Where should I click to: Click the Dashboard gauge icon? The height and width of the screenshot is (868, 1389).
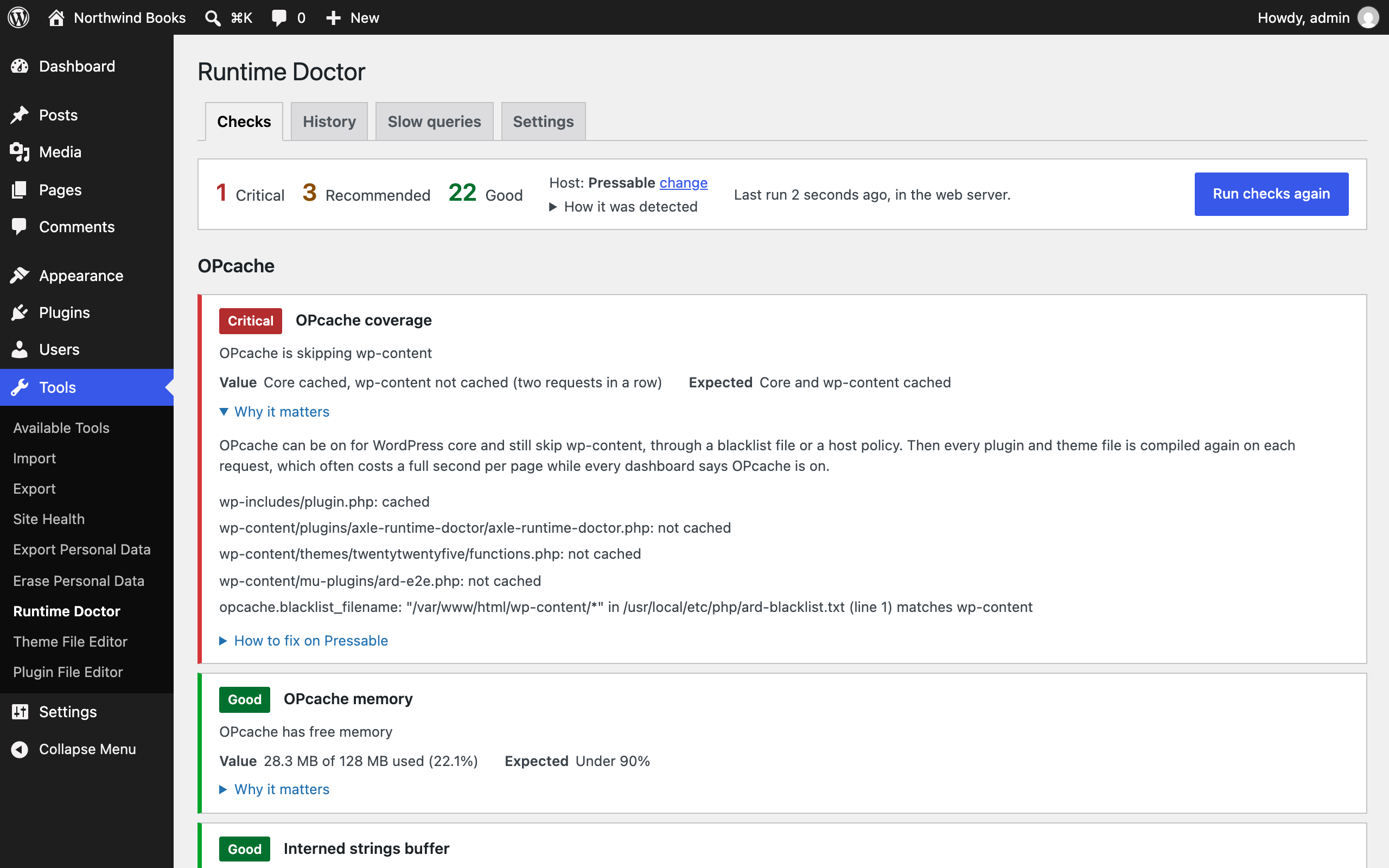20,66
